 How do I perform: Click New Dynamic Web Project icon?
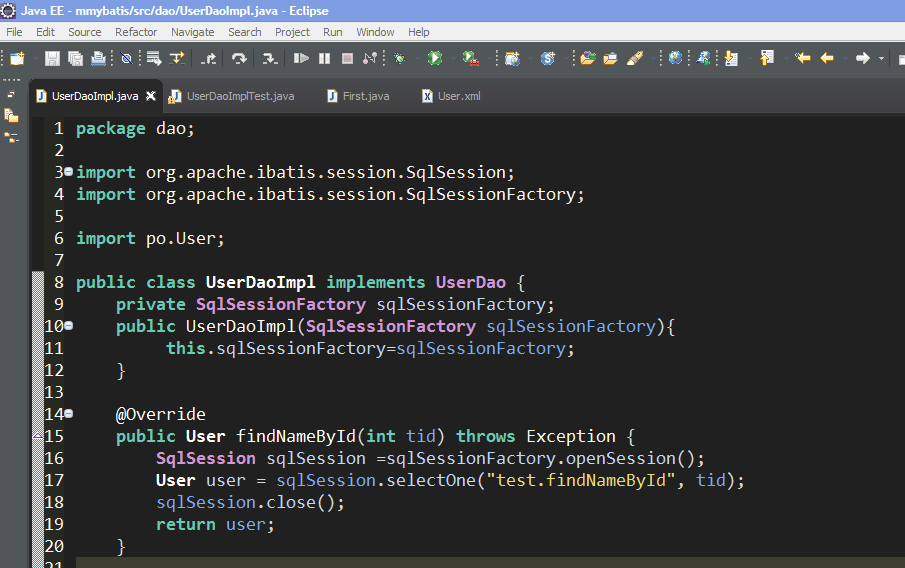pos(513,58)
